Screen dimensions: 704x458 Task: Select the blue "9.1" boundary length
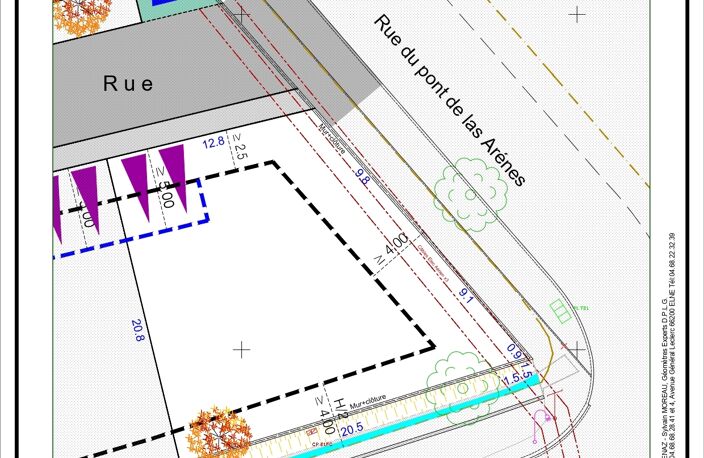pyautogui.click(x=466, y=295)
